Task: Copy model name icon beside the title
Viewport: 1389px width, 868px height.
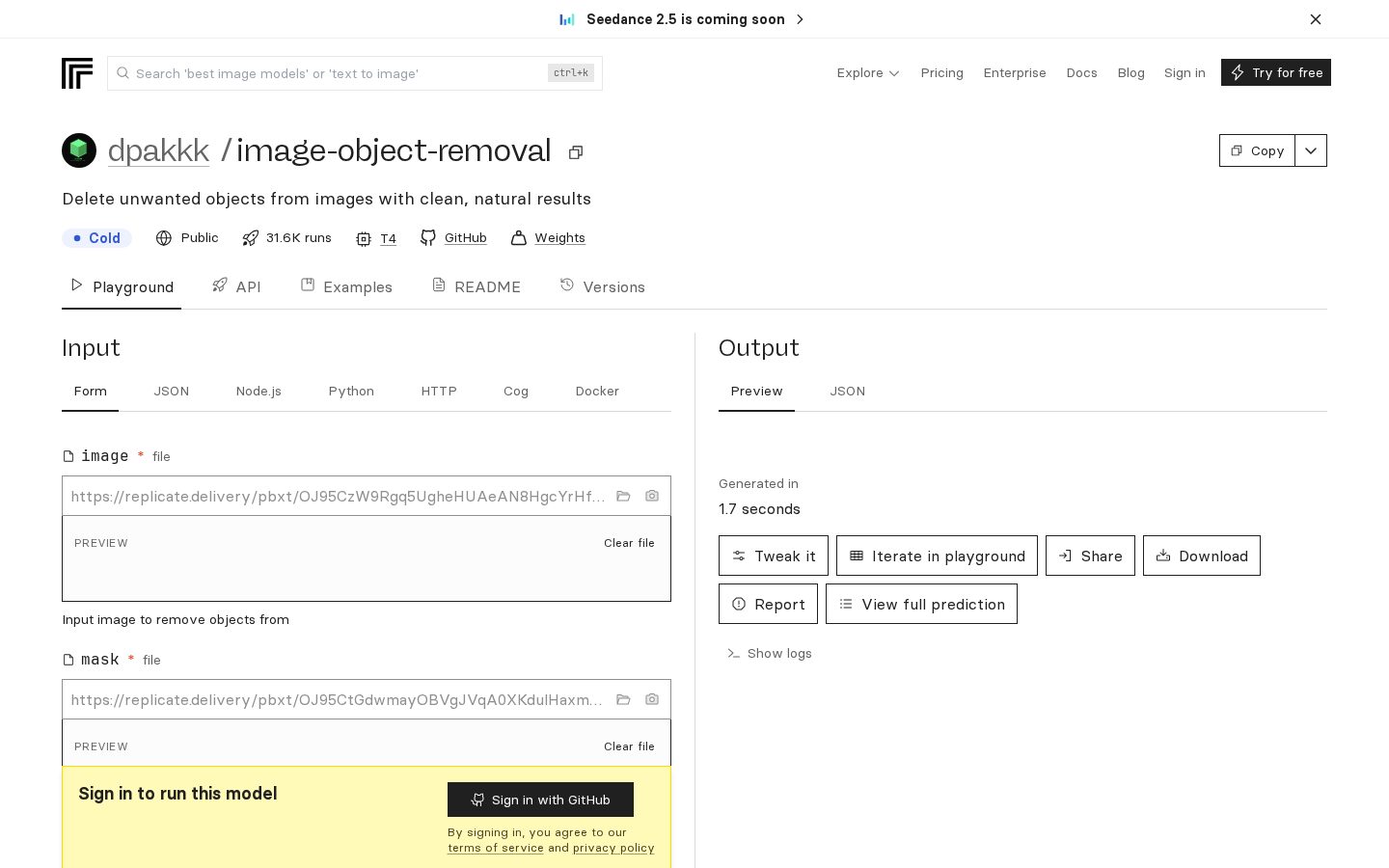Action: tap(576, 152)
